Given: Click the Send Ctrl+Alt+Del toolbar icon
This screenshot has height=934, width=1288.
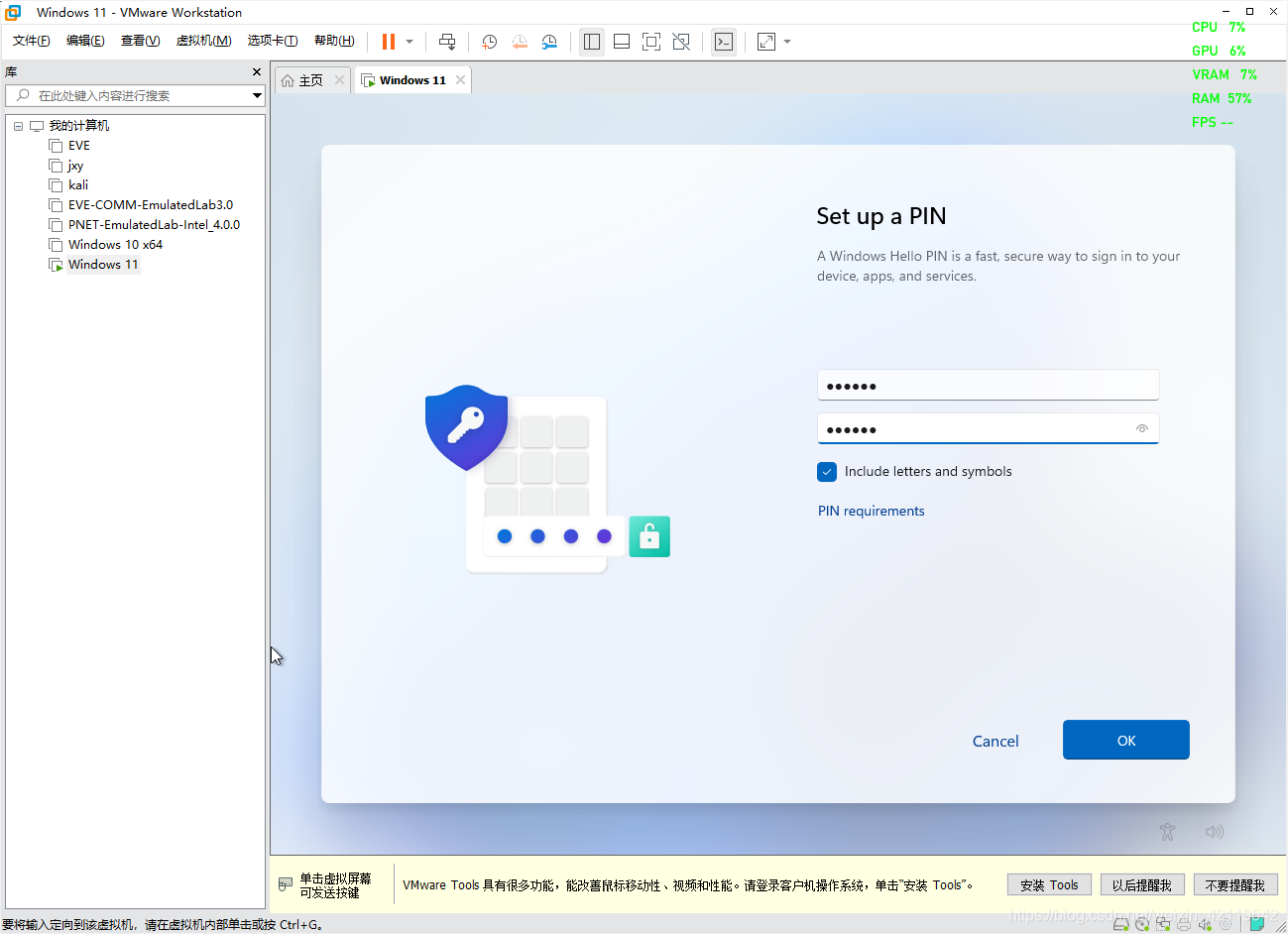Looking at the screenshot, I should pos(447,42).
